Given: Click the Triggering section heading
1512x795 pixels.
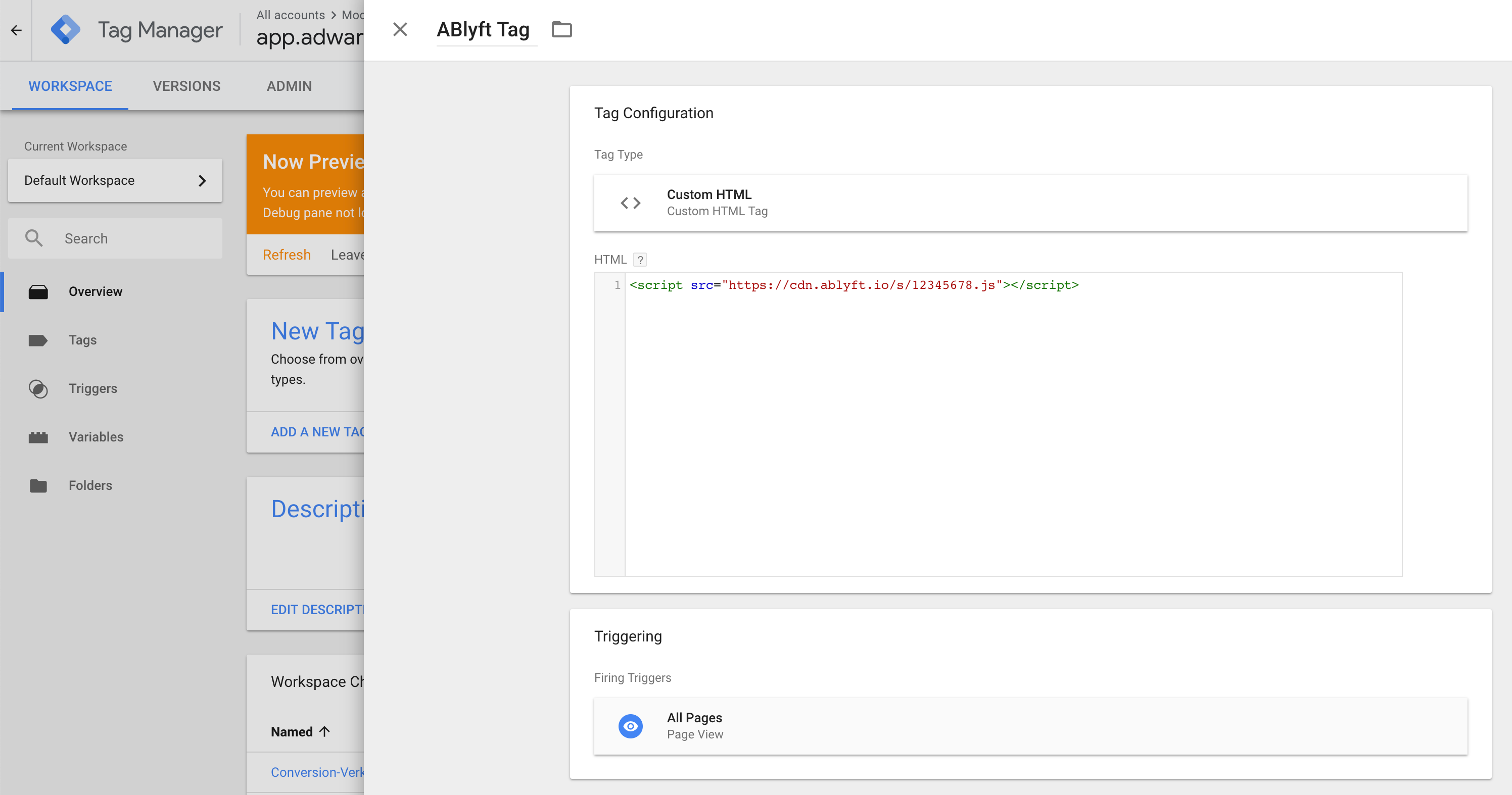Looking at the screenshot, I should point(628,636).
